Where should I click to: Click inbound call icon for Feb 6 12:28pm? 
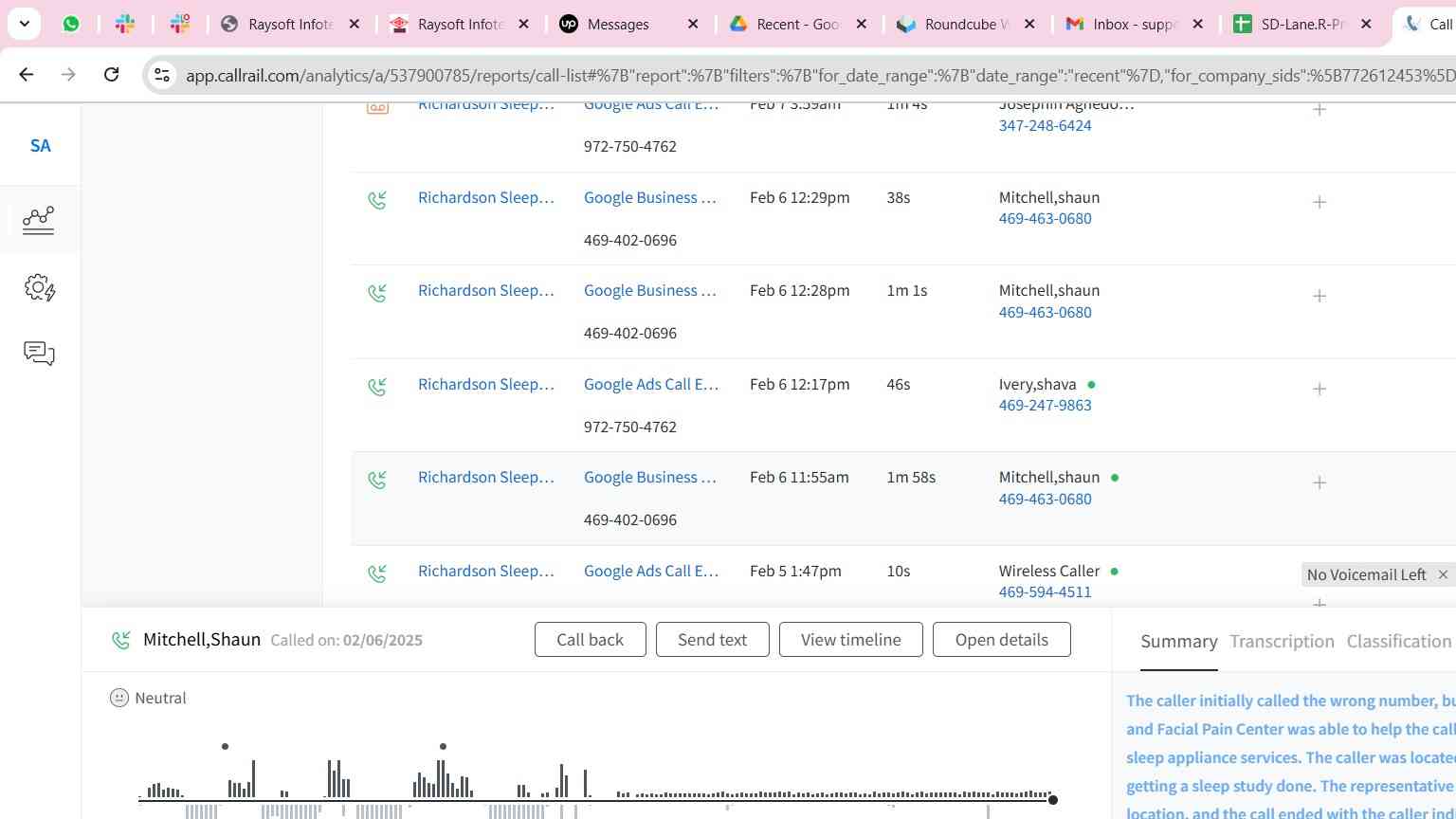pyautogui.click(x=377, y=293)
